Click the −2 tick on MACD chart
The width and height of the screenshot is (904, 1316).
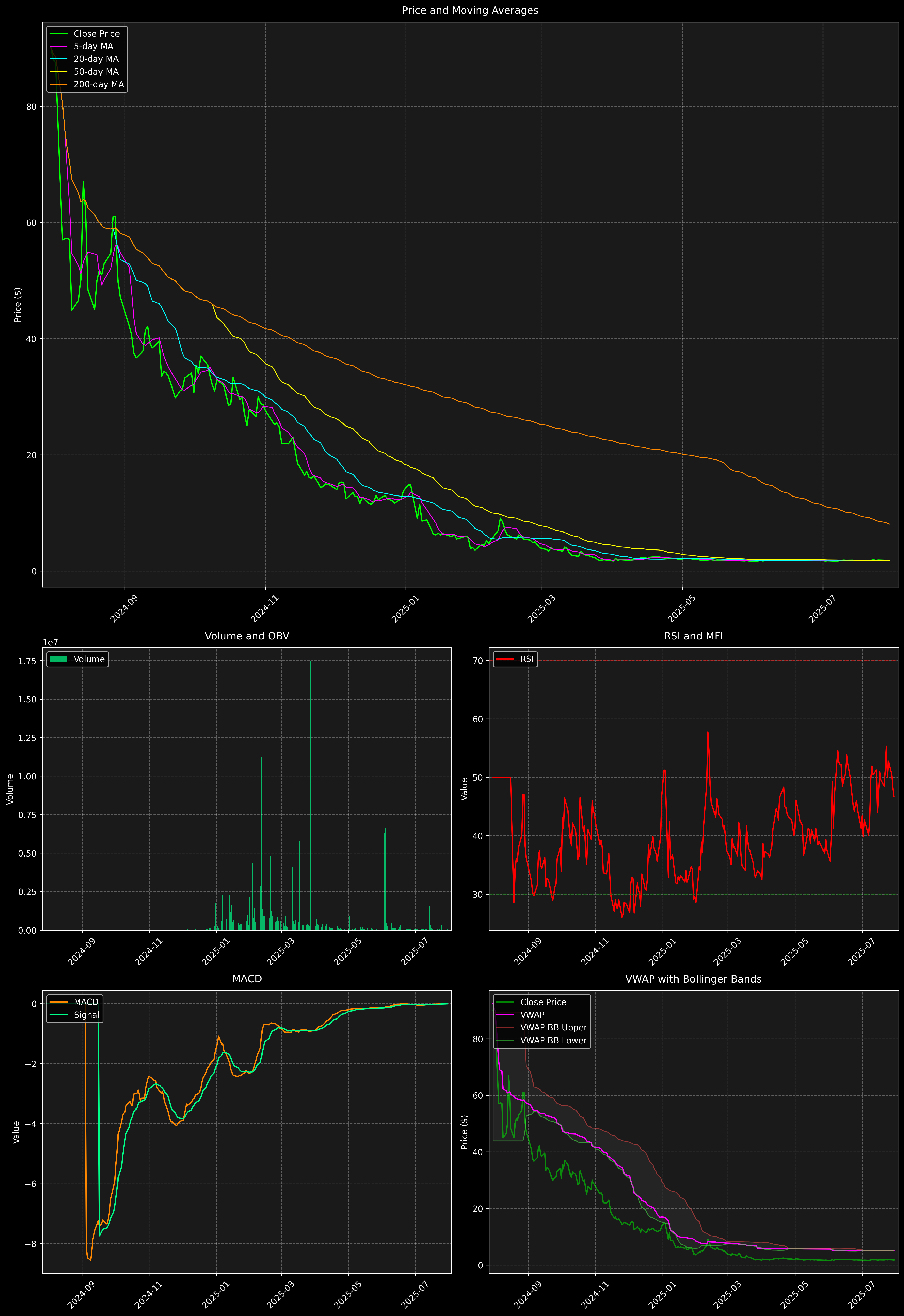click(31, 1064)
